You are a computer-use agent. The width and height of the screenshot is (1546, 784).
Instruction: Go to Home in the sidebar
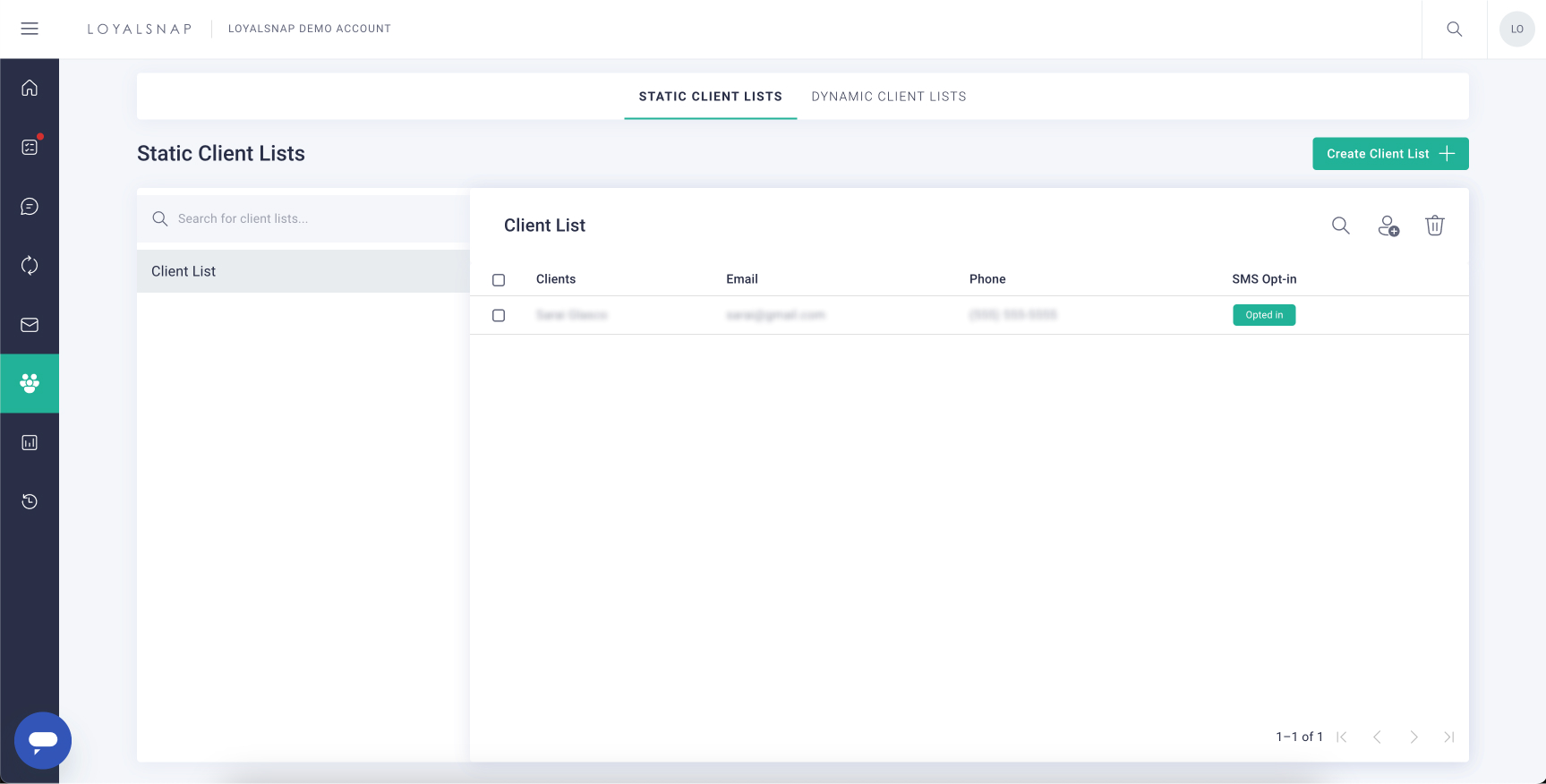pyautogui.click(x=30, y=88)
